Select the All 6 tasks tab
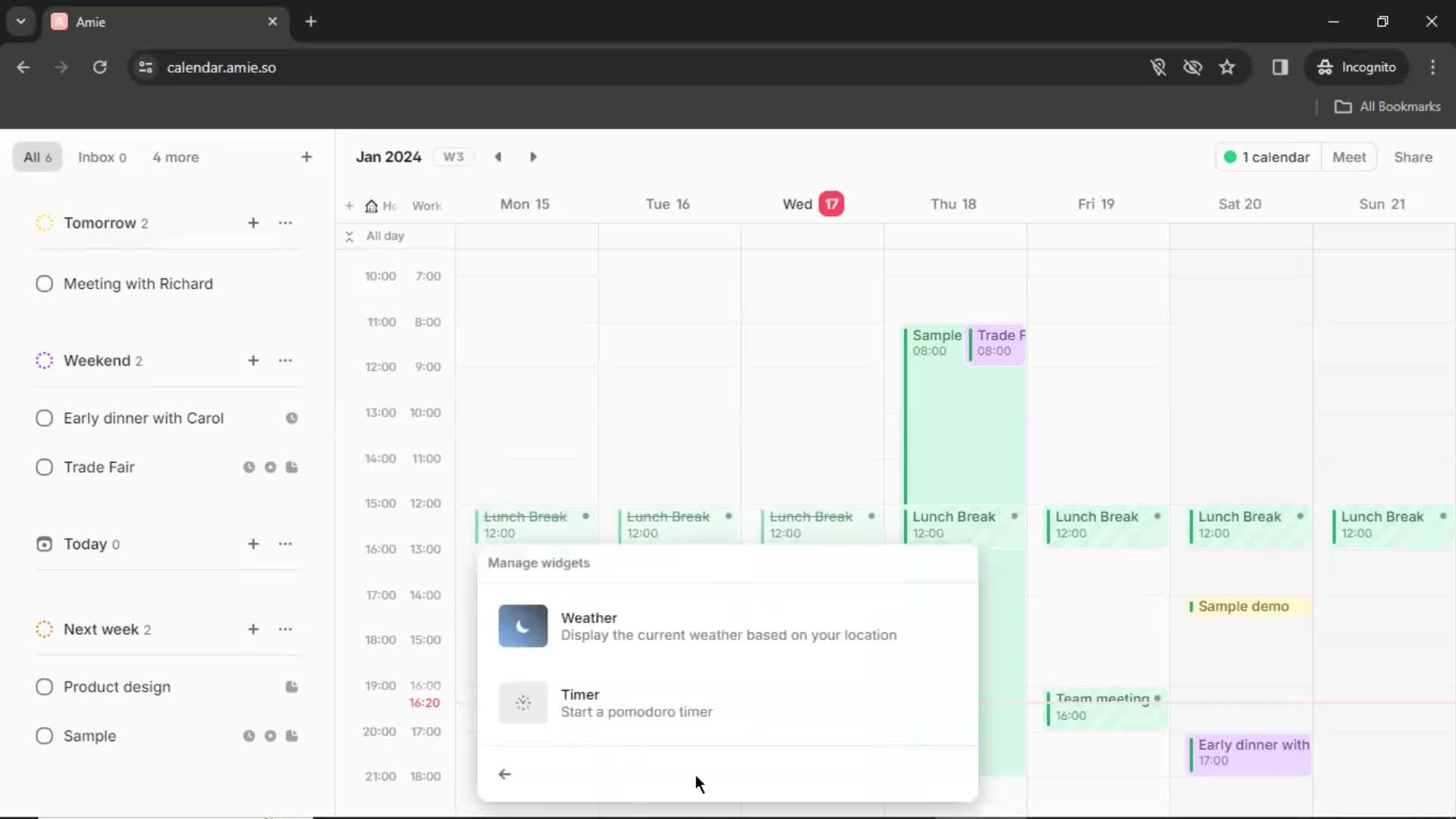 tap(37, 157)
